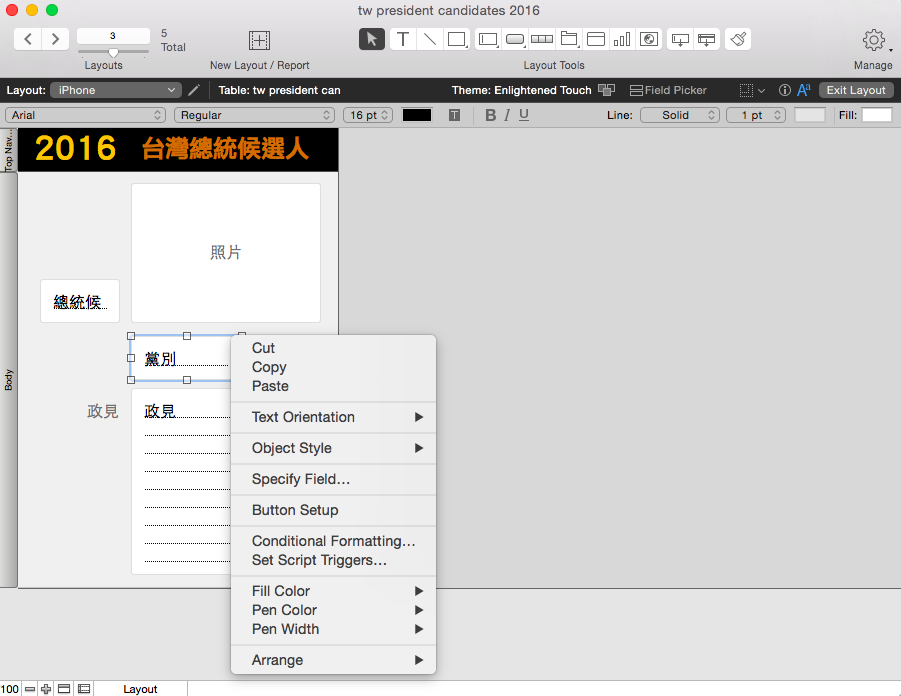Edit layout settings pencil icon
The width and height of the screenshot is (901, 696).
coord(194,90)
